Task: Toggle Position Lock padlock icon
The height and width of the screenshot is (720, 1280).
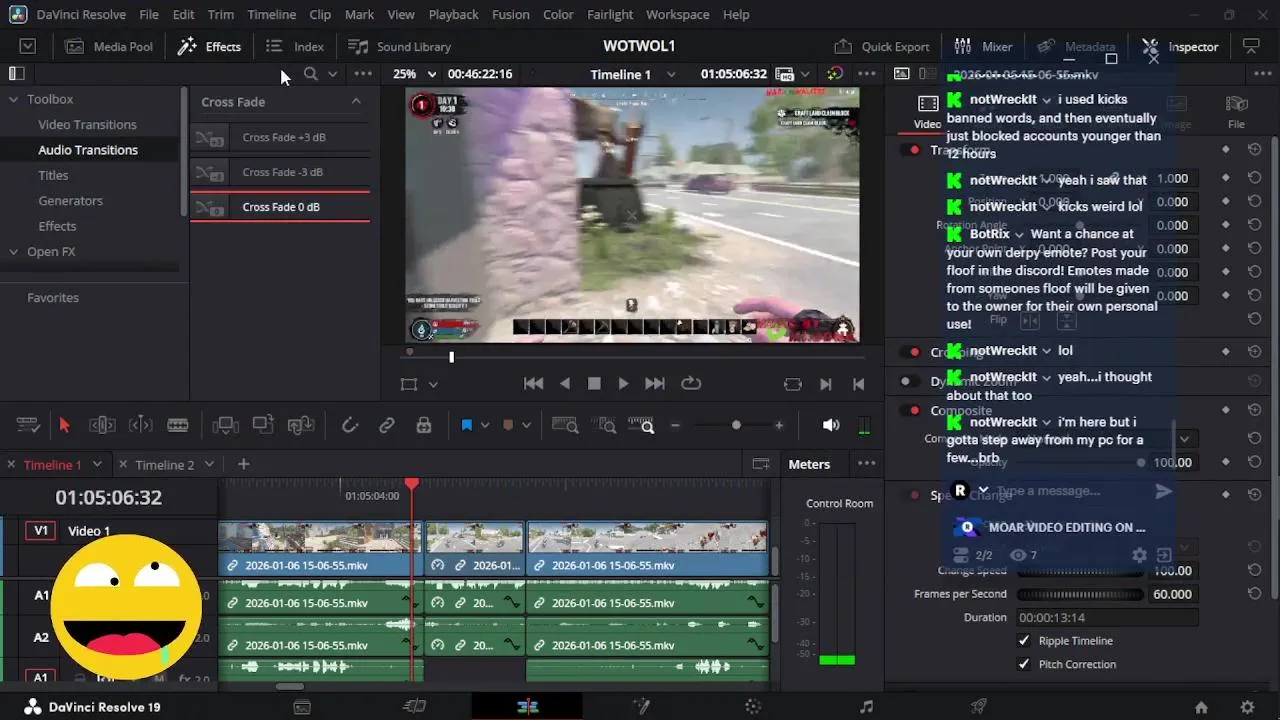Action: 424,425
